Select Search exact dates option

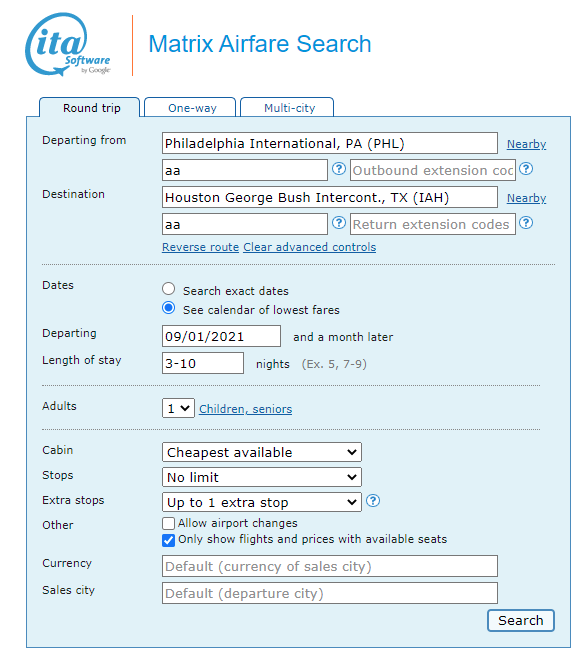click(x=168, y=289)
